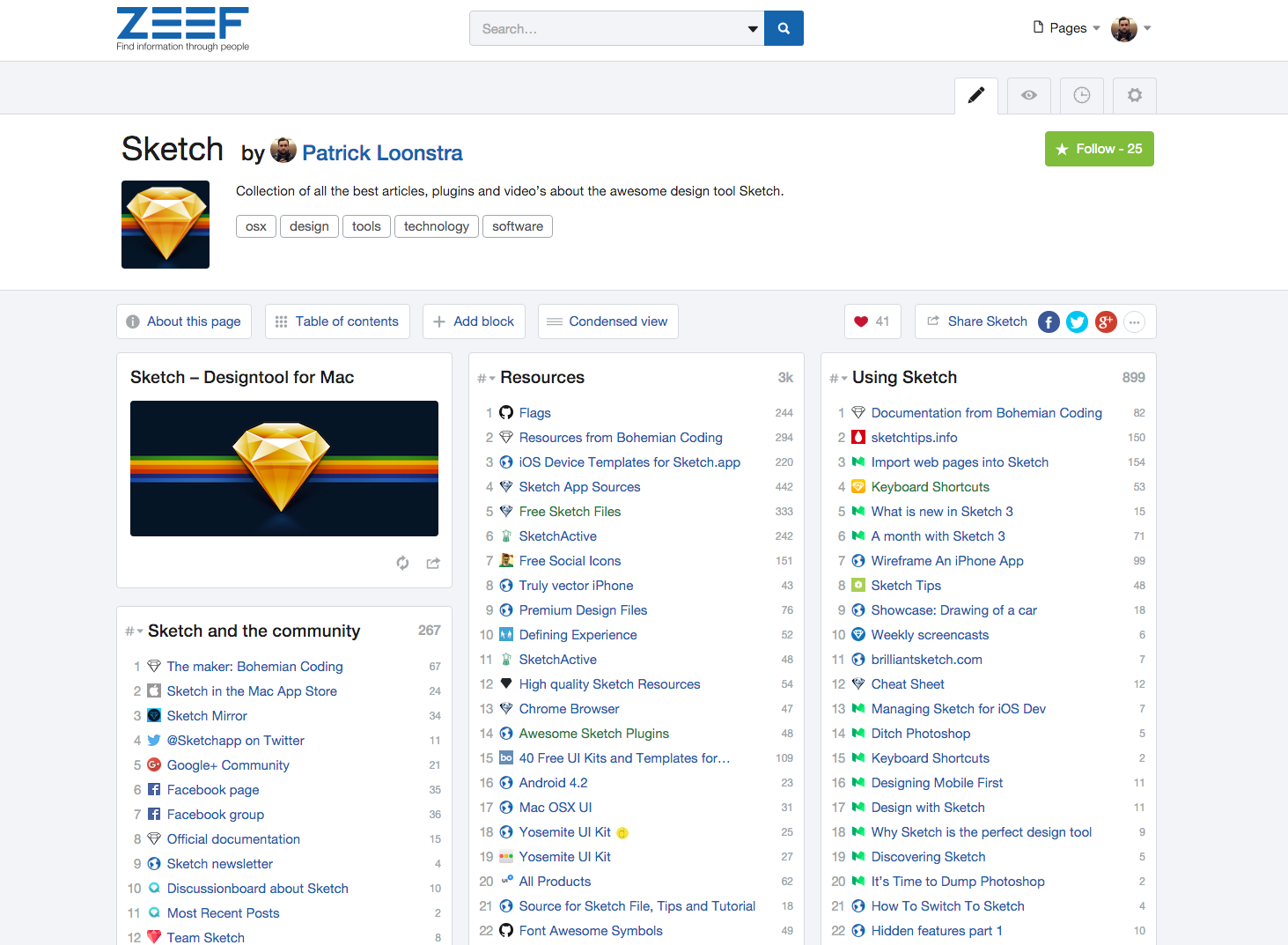Click the Medium icon beside Import web pages
Screen dimensions: 1288x945
click(858, 461)
